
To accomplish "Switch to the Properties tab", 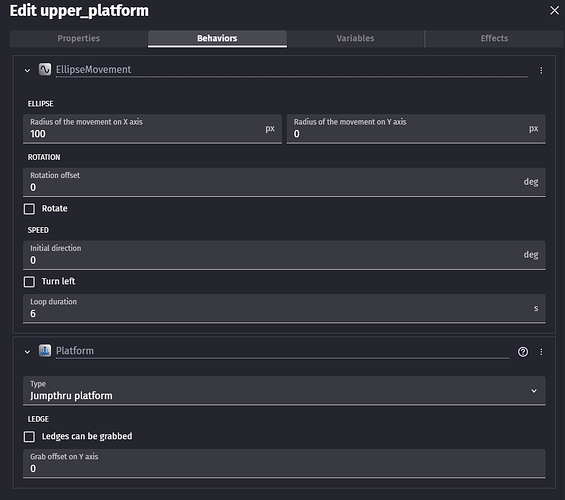I will pos(79,39).
